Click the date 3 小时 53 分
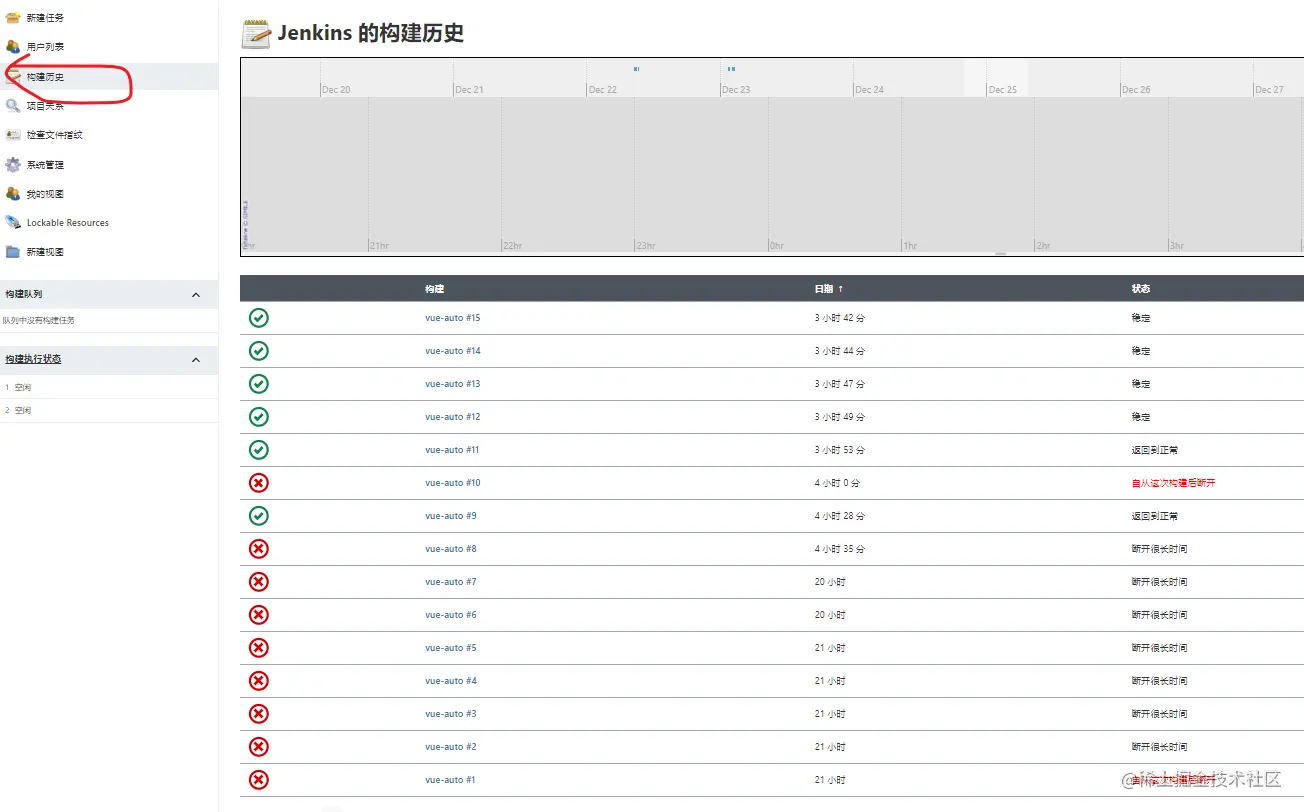Viewport: 1304px width, 812px height. pos(840,450)
